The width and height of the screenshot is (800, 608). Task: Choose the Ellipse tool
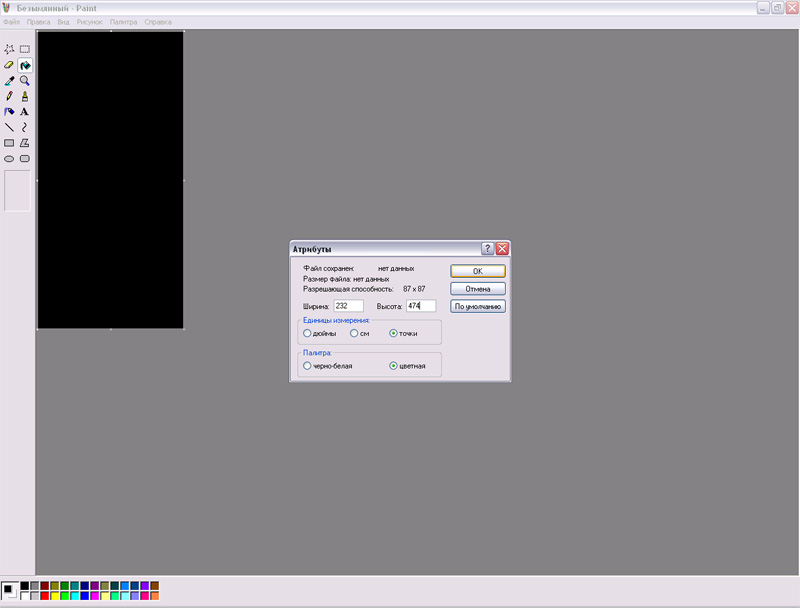coord(9,158)
